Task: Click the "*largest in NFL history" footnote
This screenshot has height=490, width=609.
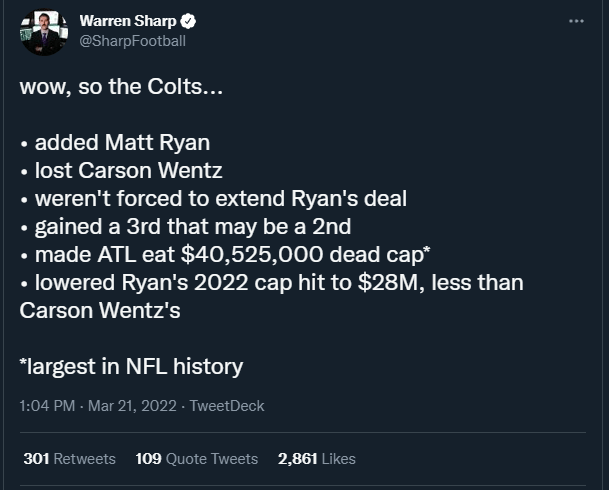Action: [131, 366]
